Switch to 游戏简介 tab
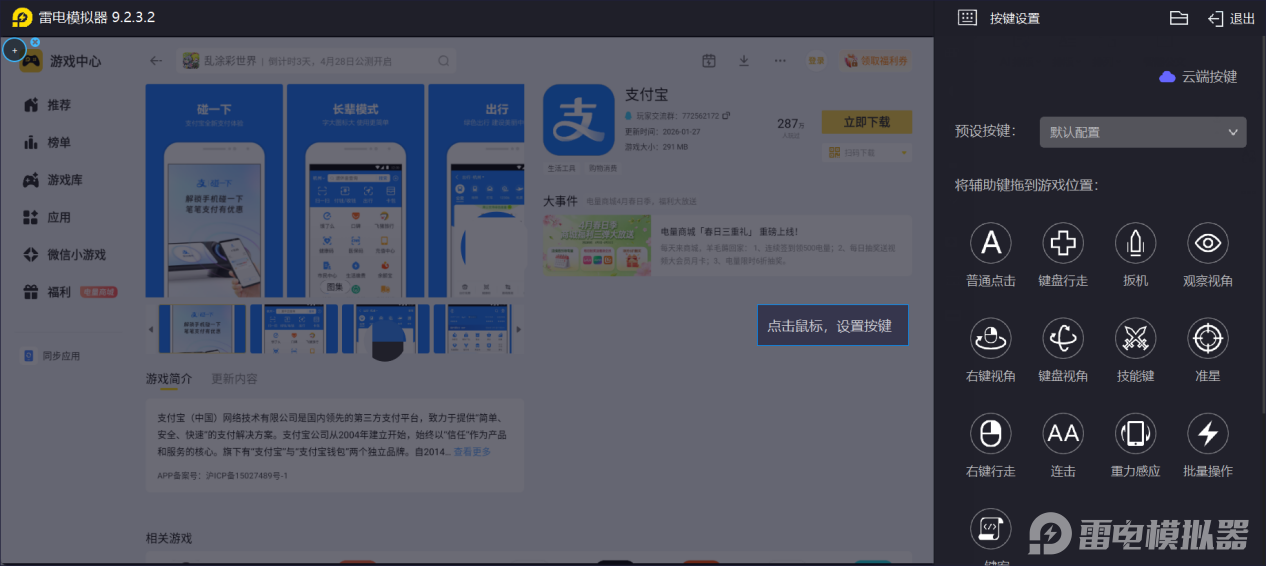Image resolution: width=1266 pixels, height=566 pixels. 169,379
